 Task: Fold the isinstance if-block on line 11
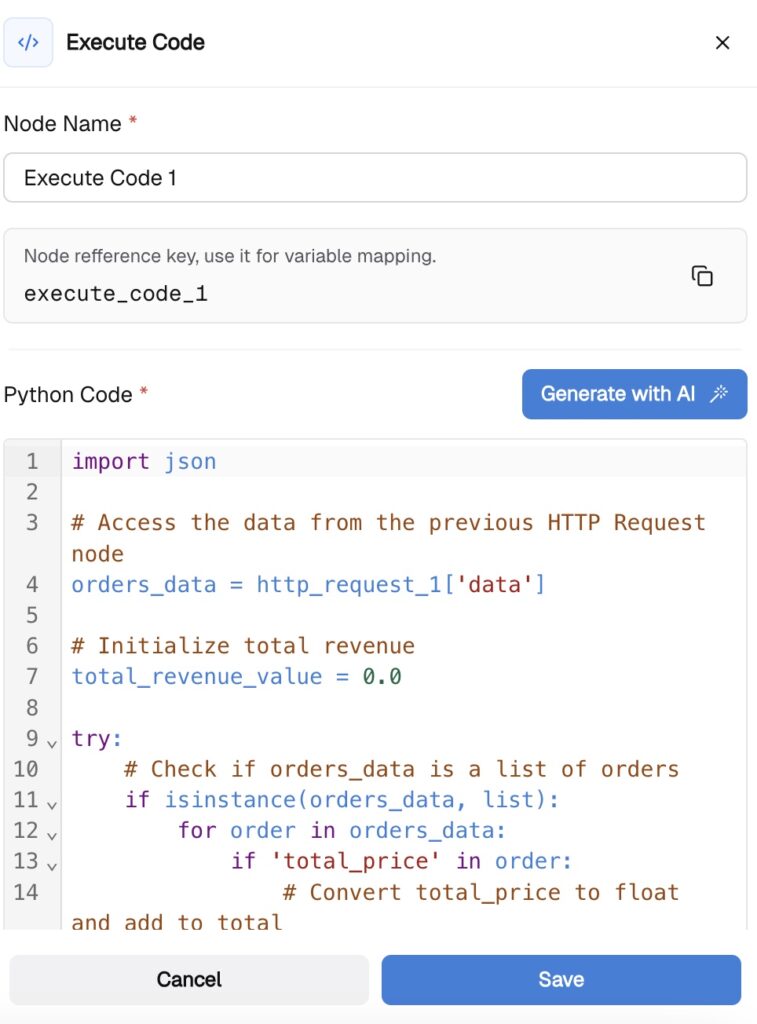tap(51, 802)
